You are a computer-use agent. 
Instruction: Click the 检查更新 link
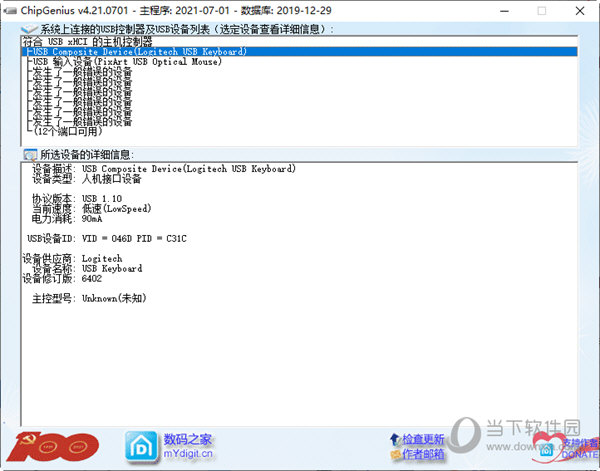(423, 439)
